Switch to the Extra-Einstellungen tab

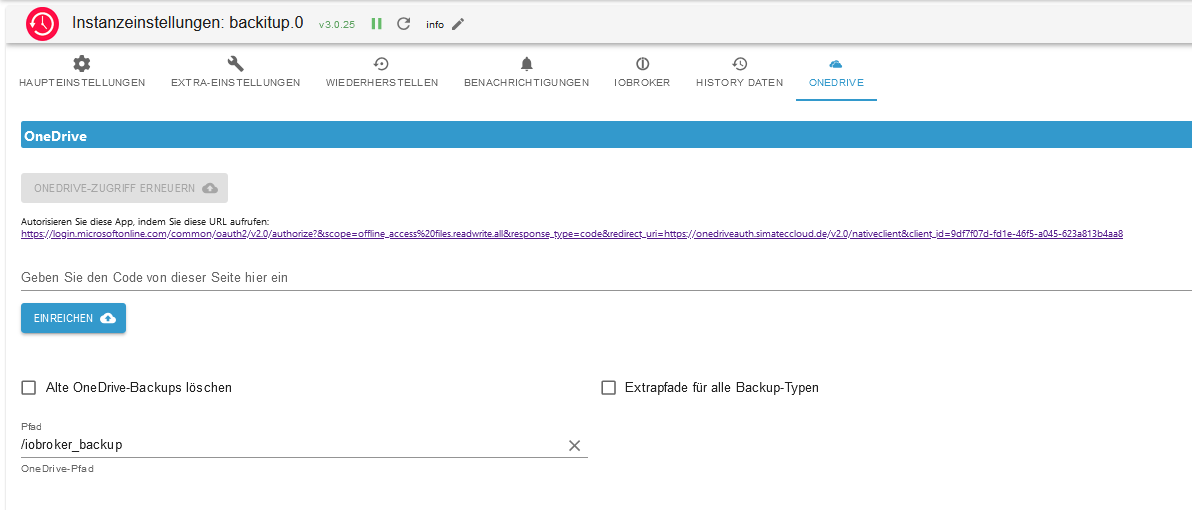click(x=236, y=73)
